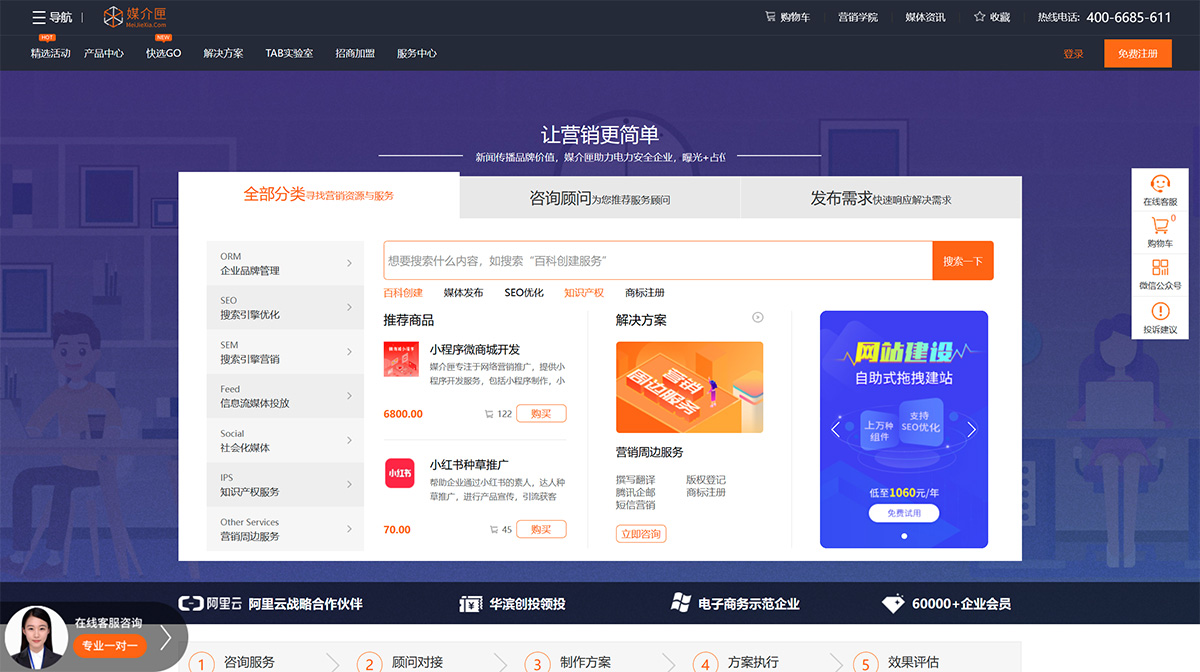Viewport: 1200px width, 672px height.
Task: Select the 收藏 star icon in the top bar
Action: [x=978, y=17]
